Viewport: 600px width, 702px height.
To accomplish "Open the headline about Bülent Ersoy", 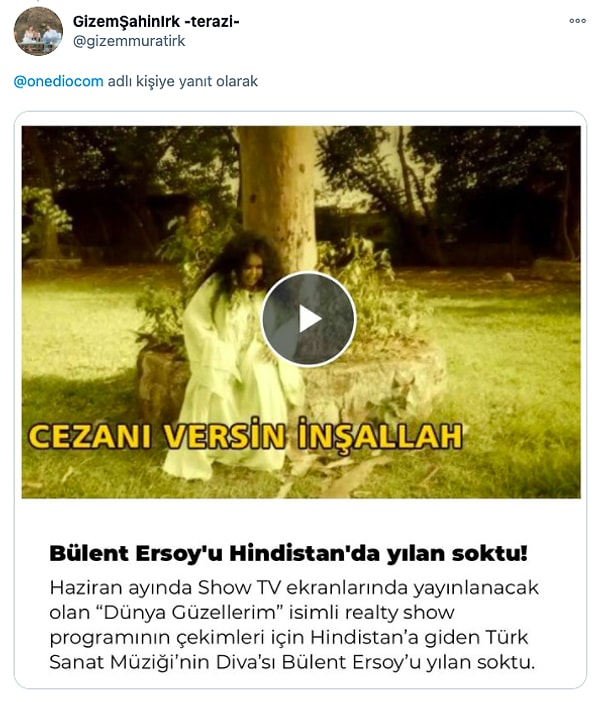I will pos(289,553).
